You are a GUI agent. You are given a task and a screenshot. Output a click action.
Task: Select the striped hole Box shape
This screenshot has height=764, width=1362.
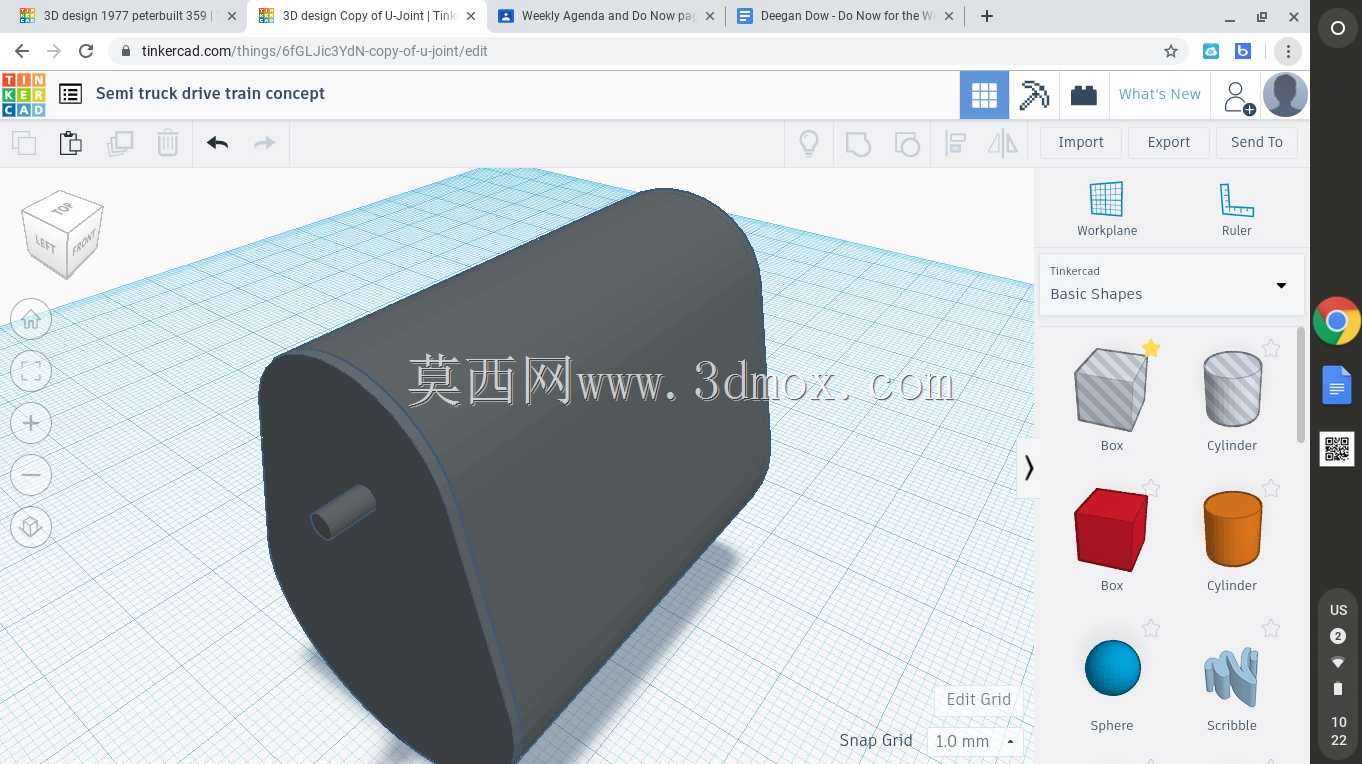click(x=1111, y=391)
